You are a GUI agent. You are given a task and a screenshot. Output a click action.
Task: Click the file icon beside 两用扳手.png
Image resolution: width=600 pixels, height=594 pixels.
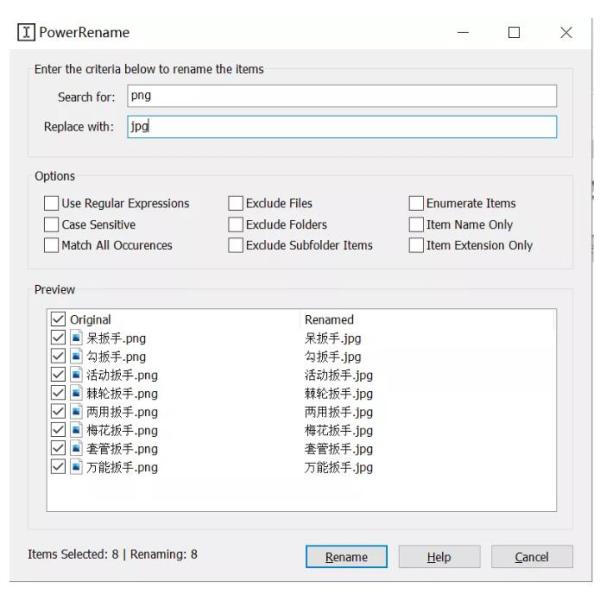point(77,412)
